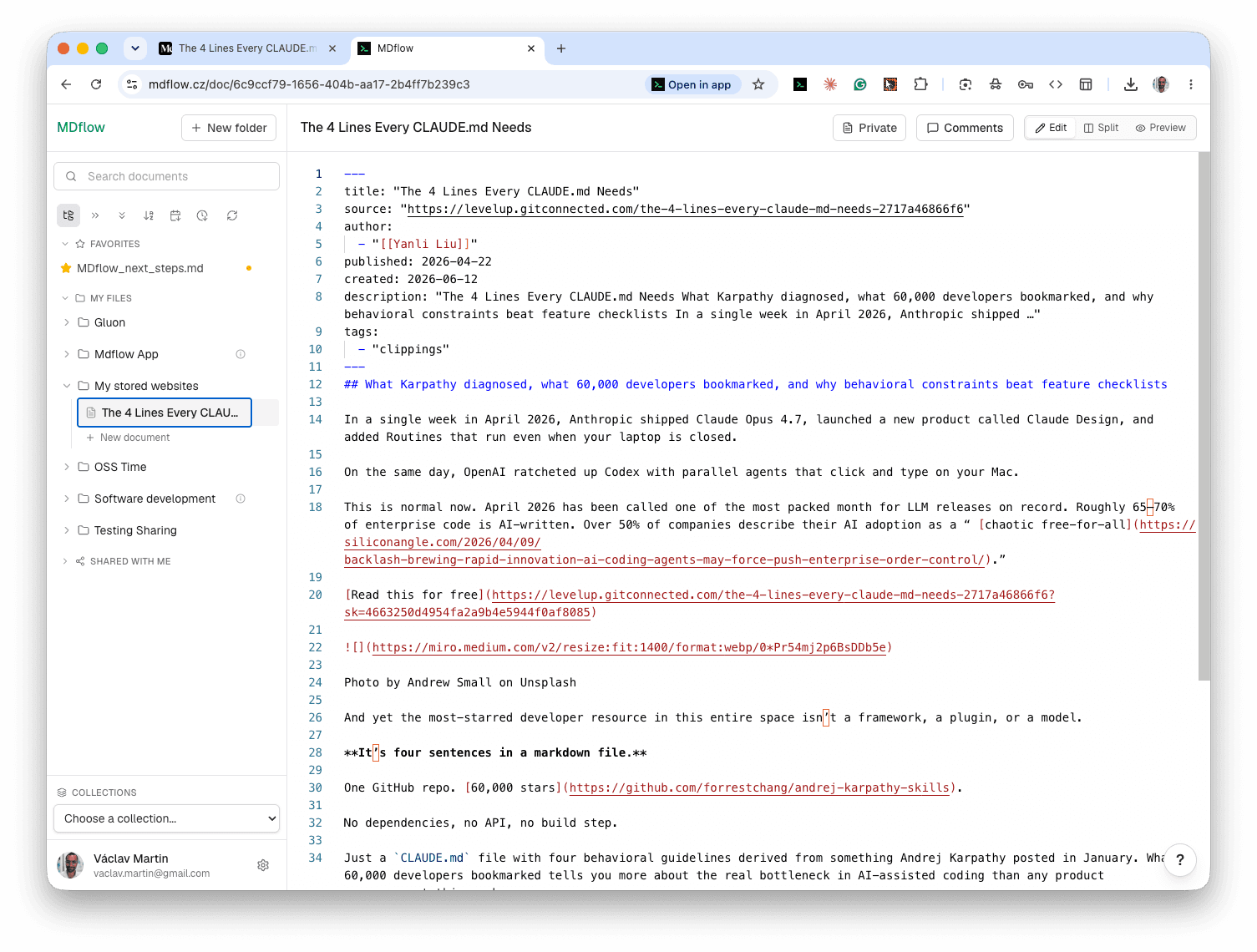Screen dimensions: 1257x952
Task: Collapse the My stored websites folder
Action: click(66, 386)
